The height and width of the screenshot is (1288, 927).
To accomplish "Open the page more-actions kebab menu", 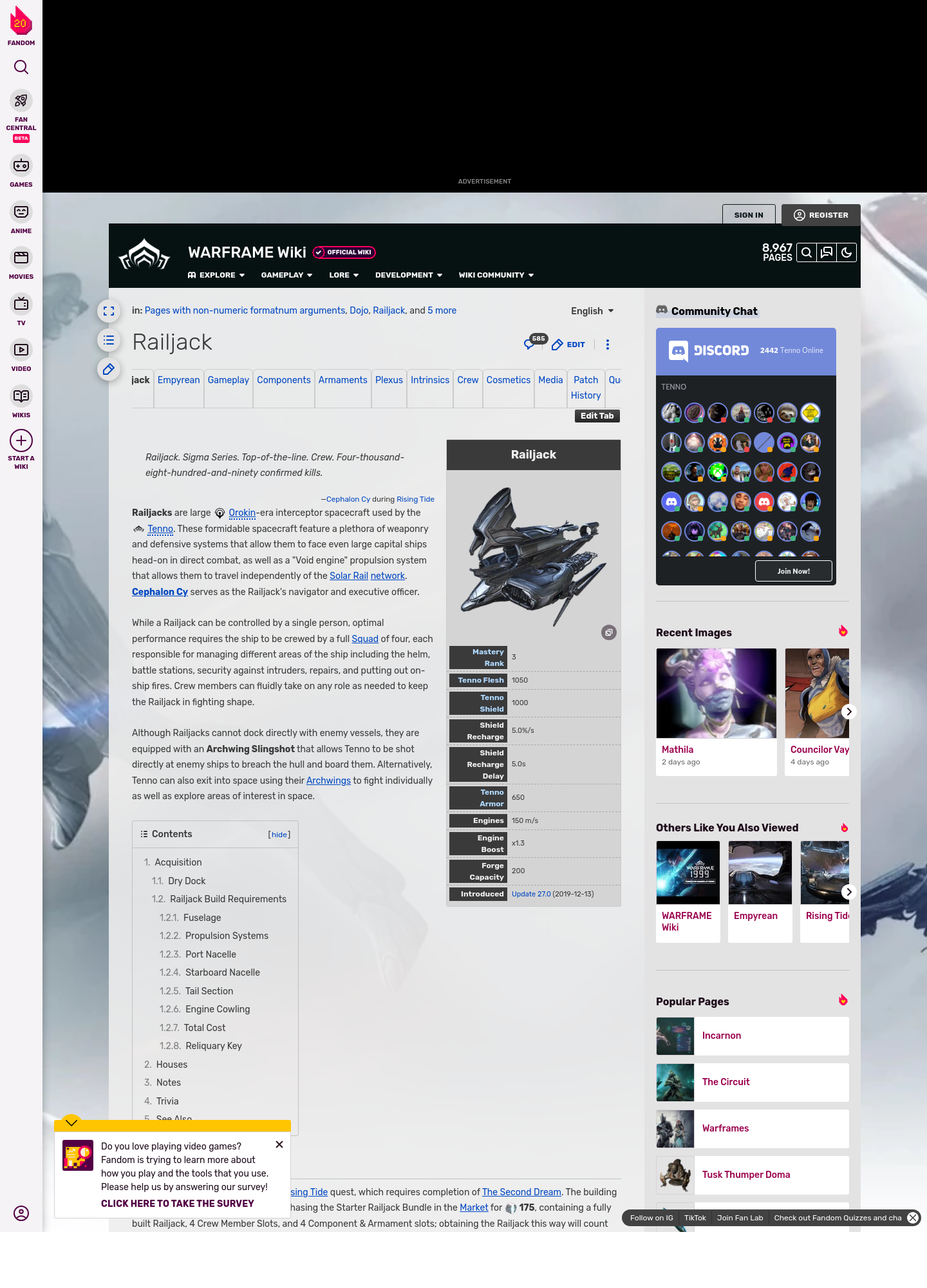I will 608,345.
